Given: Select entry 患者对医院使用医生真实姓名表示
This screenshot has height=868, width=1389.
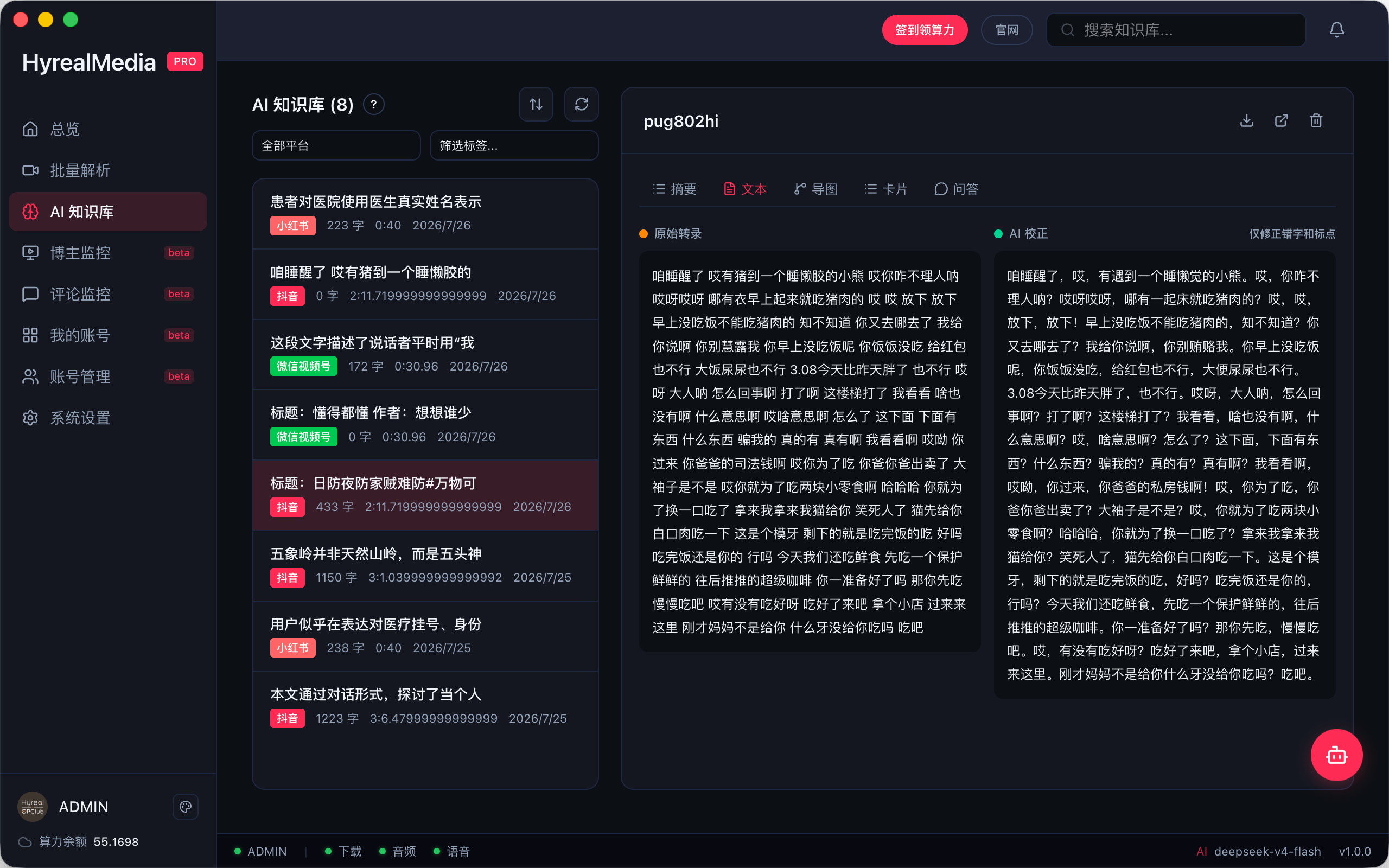Looking at the screenshot, I should [x=425, y=214].
